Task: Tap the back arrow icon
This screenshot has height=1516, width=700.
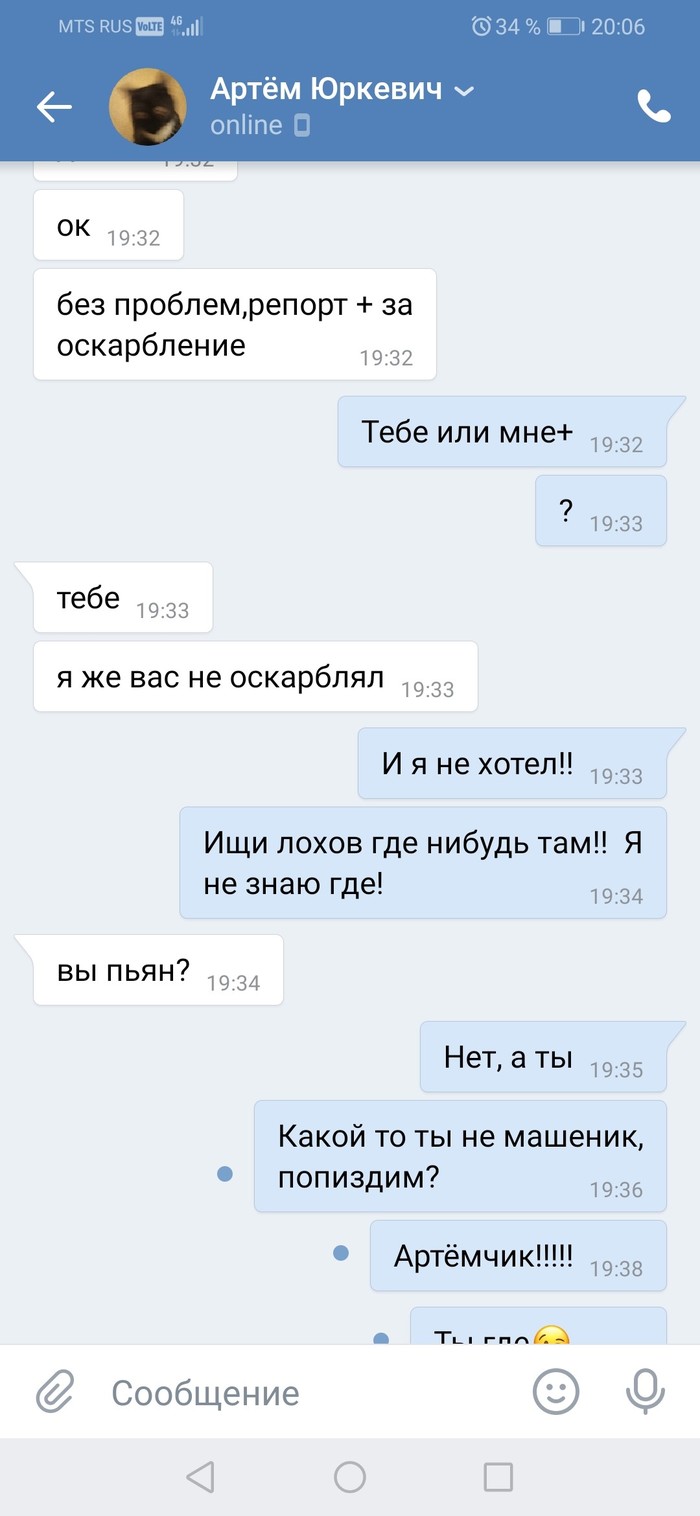Action: point(54,107)
